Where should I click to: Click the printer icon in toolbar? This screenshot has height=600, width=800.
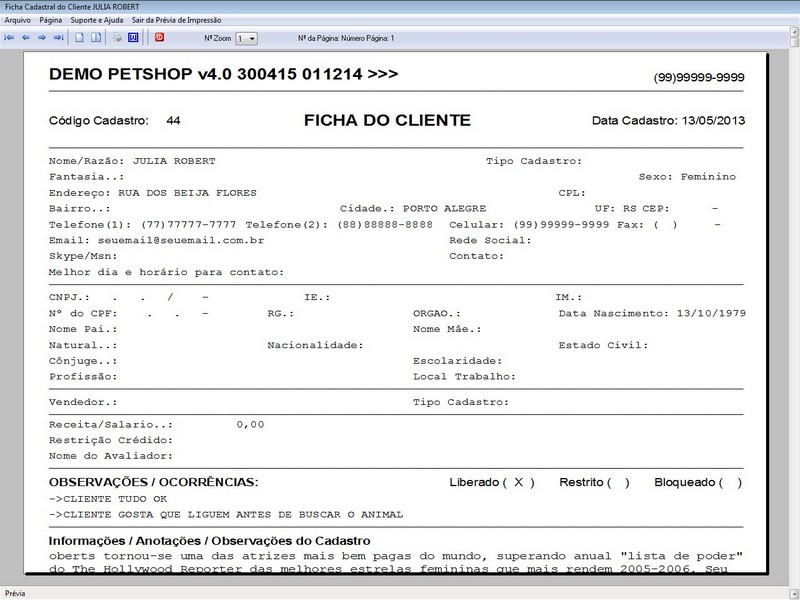(x=117, y=38)
